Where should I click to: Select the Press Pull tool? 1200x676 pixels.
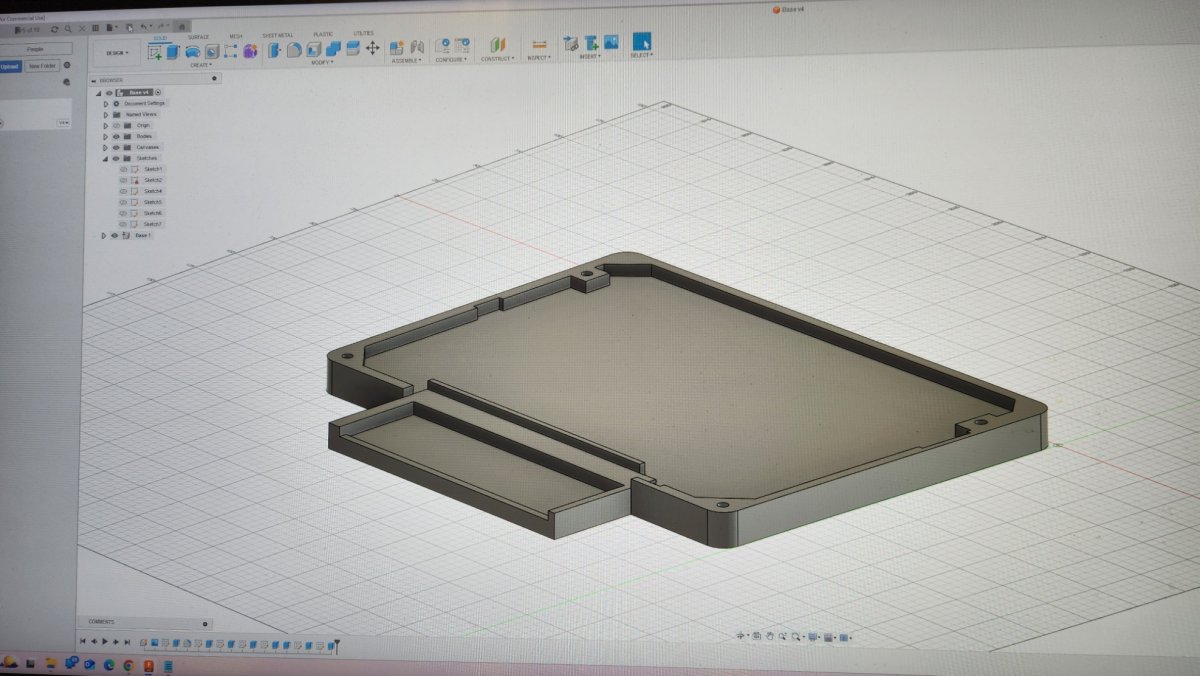pyautogui.click(x=275, y=49)
